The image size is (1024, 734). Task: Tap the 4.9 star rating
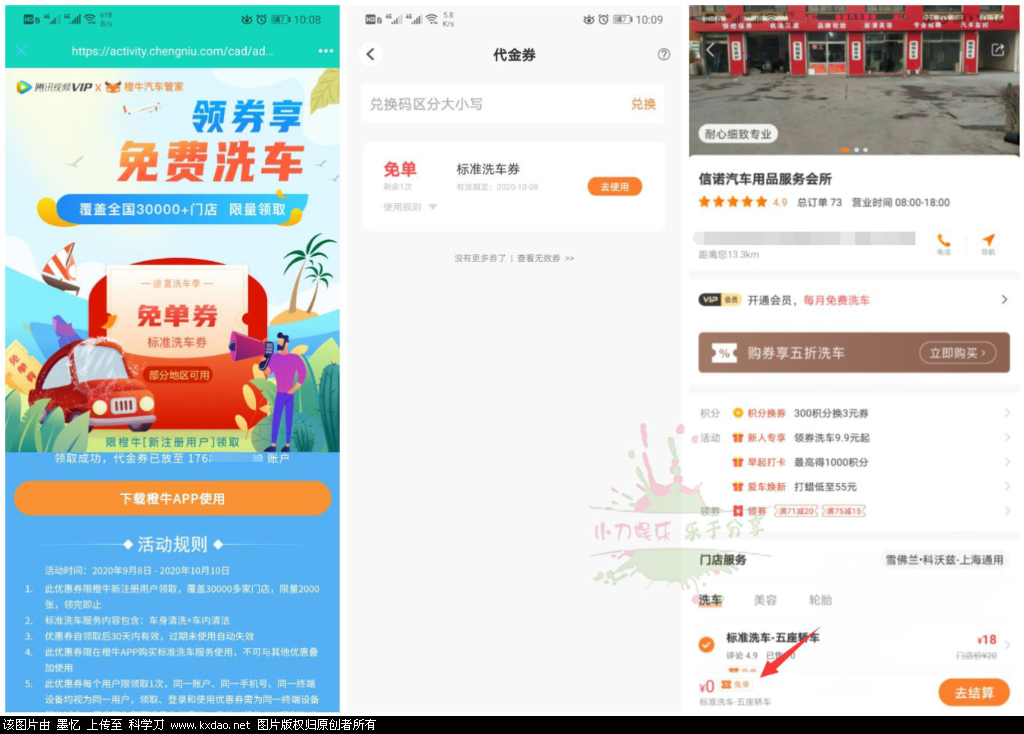[x=743, y=202]
